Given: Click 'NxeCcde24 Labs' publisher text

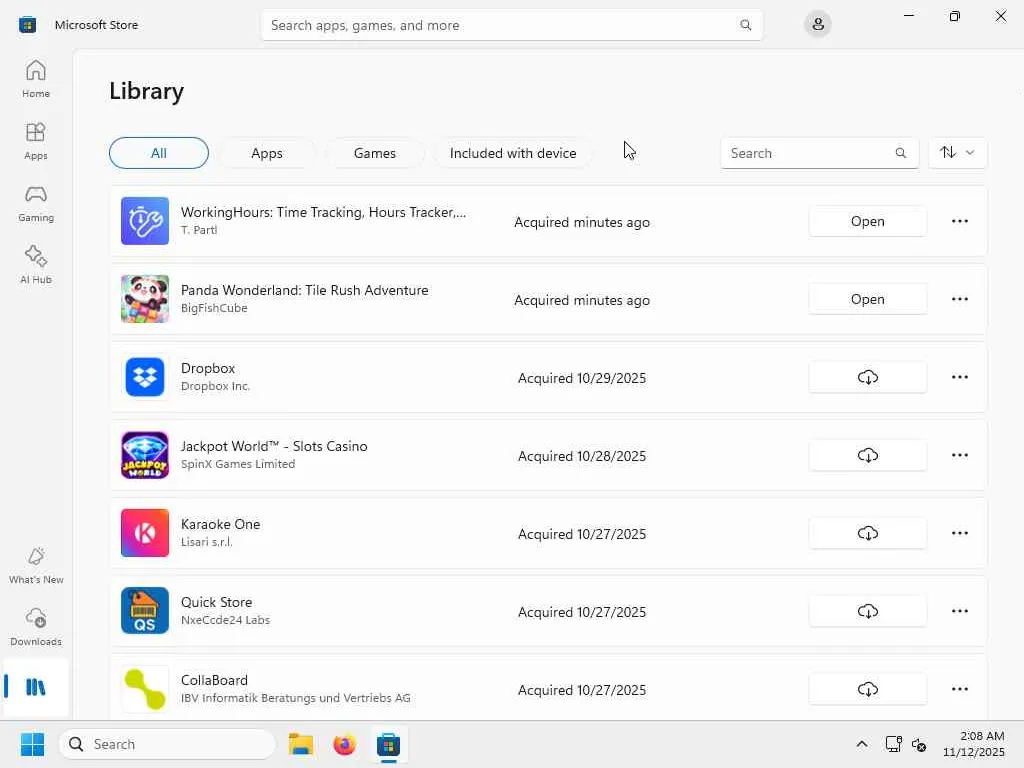Looking at the screenshot, I should 225,620.
